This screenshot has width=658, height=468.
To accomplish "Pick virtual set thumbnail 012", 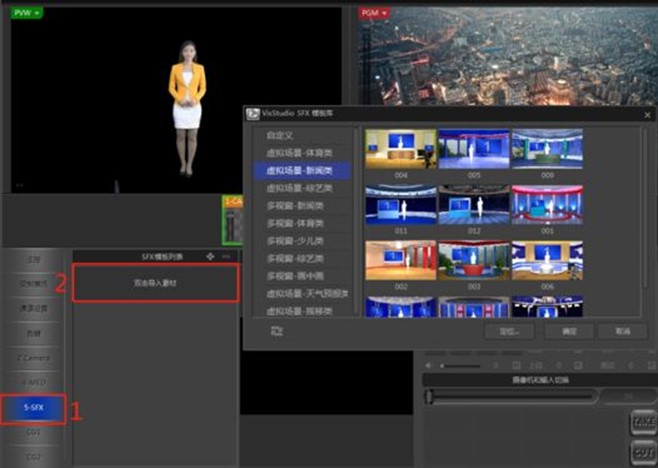I will click(474, 204).
